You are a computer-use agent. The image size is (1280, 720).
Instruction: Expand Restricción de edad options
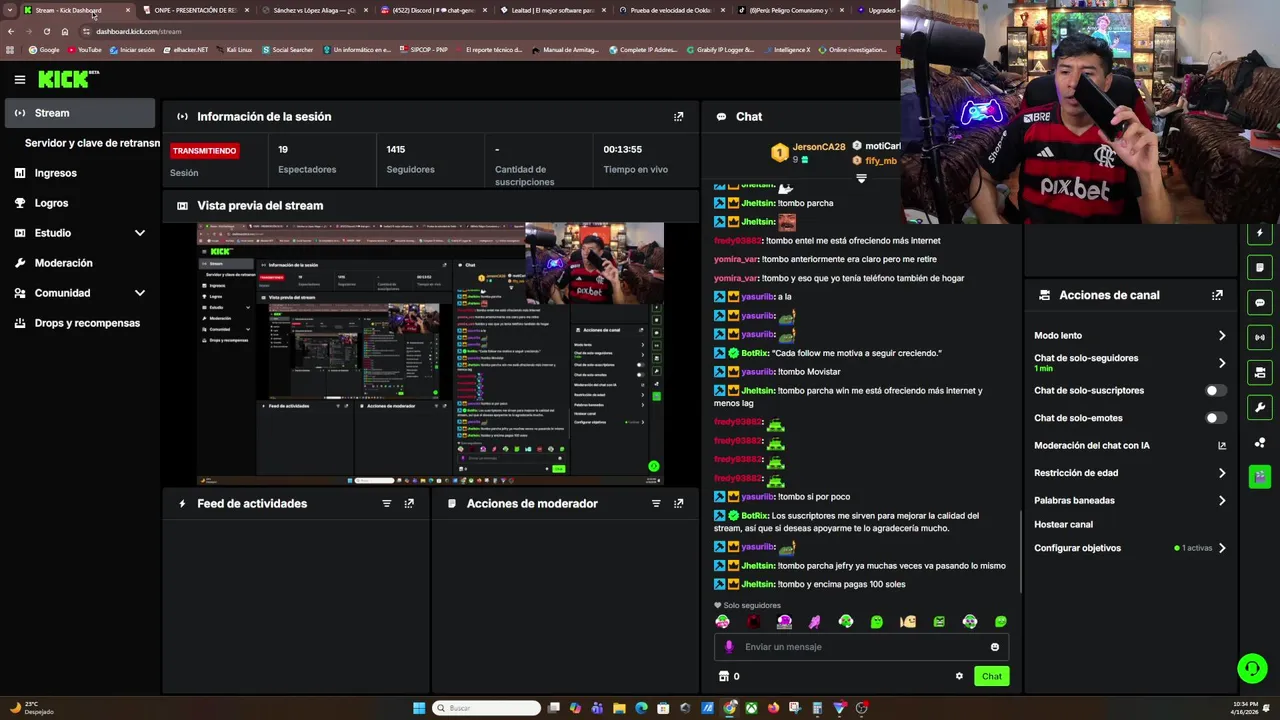click(1221, 473)
